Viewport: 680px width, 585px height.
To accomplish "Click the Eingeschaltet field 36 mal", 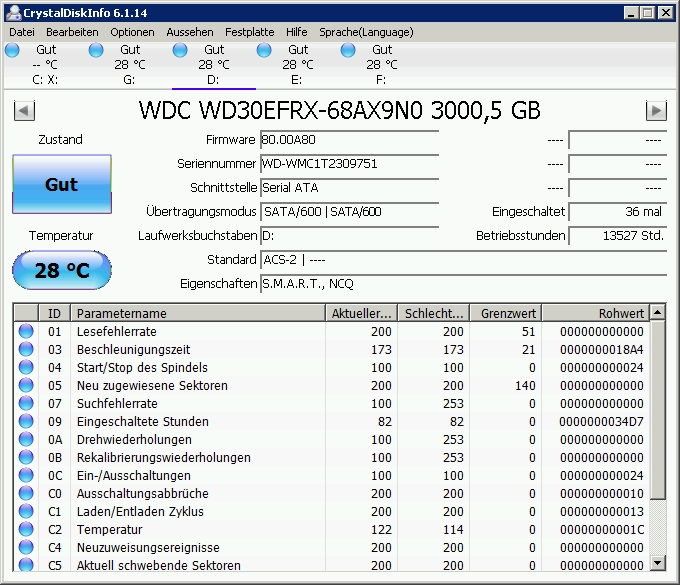I will 618,212.
